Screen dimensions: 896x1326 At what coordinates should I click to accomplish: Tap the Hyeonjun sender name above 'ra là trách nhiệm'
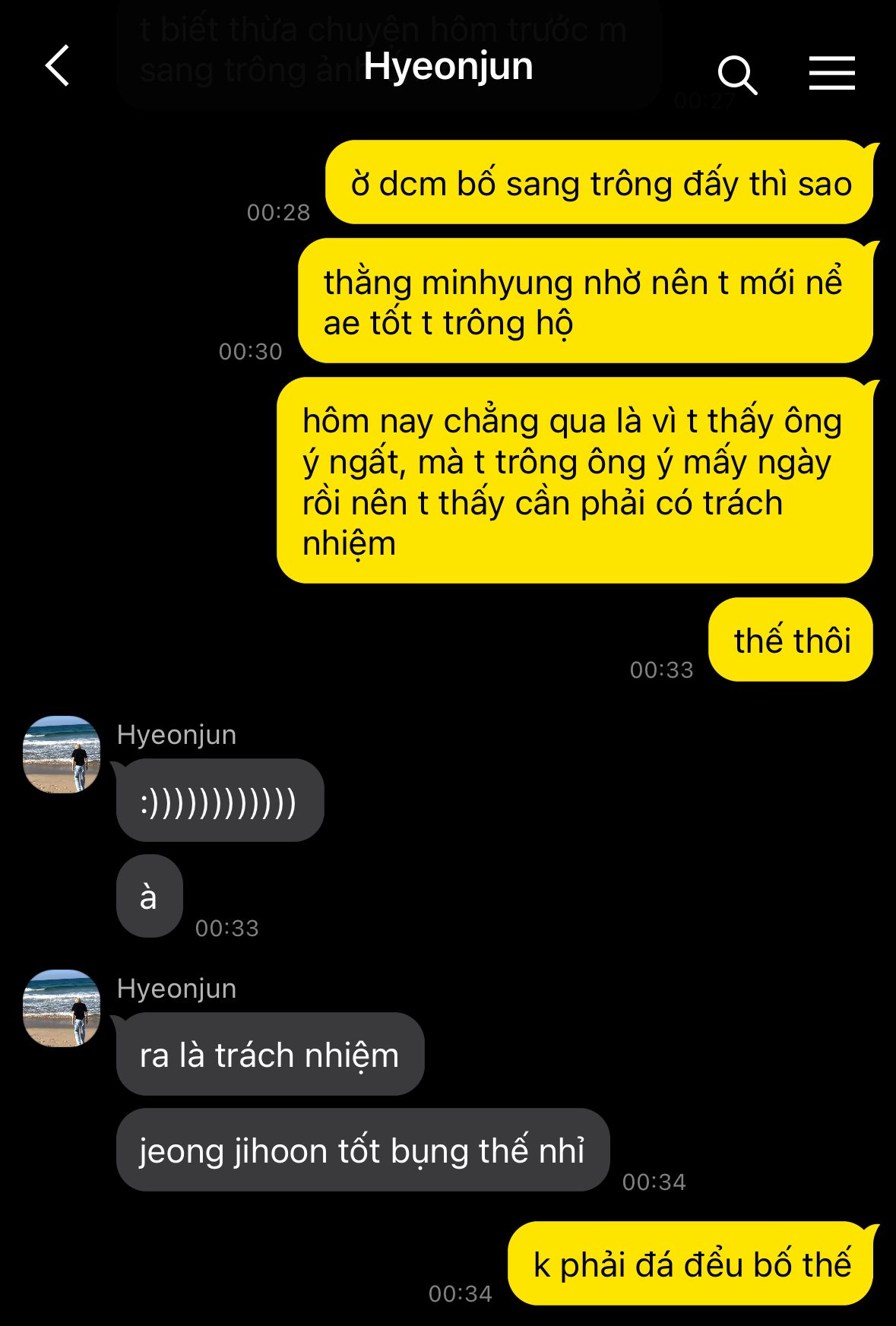pos(176,989)
